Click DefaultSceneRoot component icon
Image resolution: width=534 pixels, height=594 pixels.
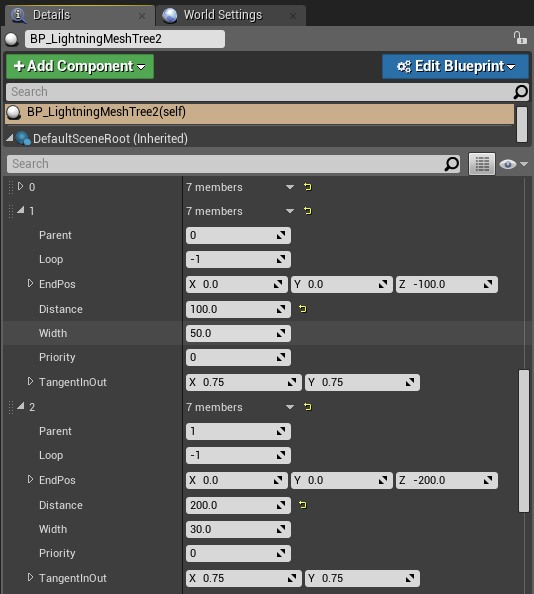pyautogui.click(x=23, y=139)
